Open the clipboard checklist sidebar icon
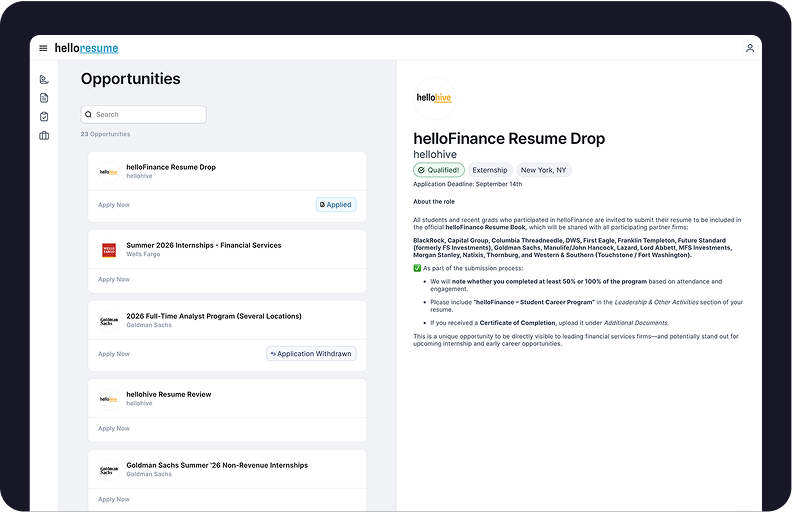Image resolution: width=792 pixels, height=512 pixels. (x=44, y=117)
